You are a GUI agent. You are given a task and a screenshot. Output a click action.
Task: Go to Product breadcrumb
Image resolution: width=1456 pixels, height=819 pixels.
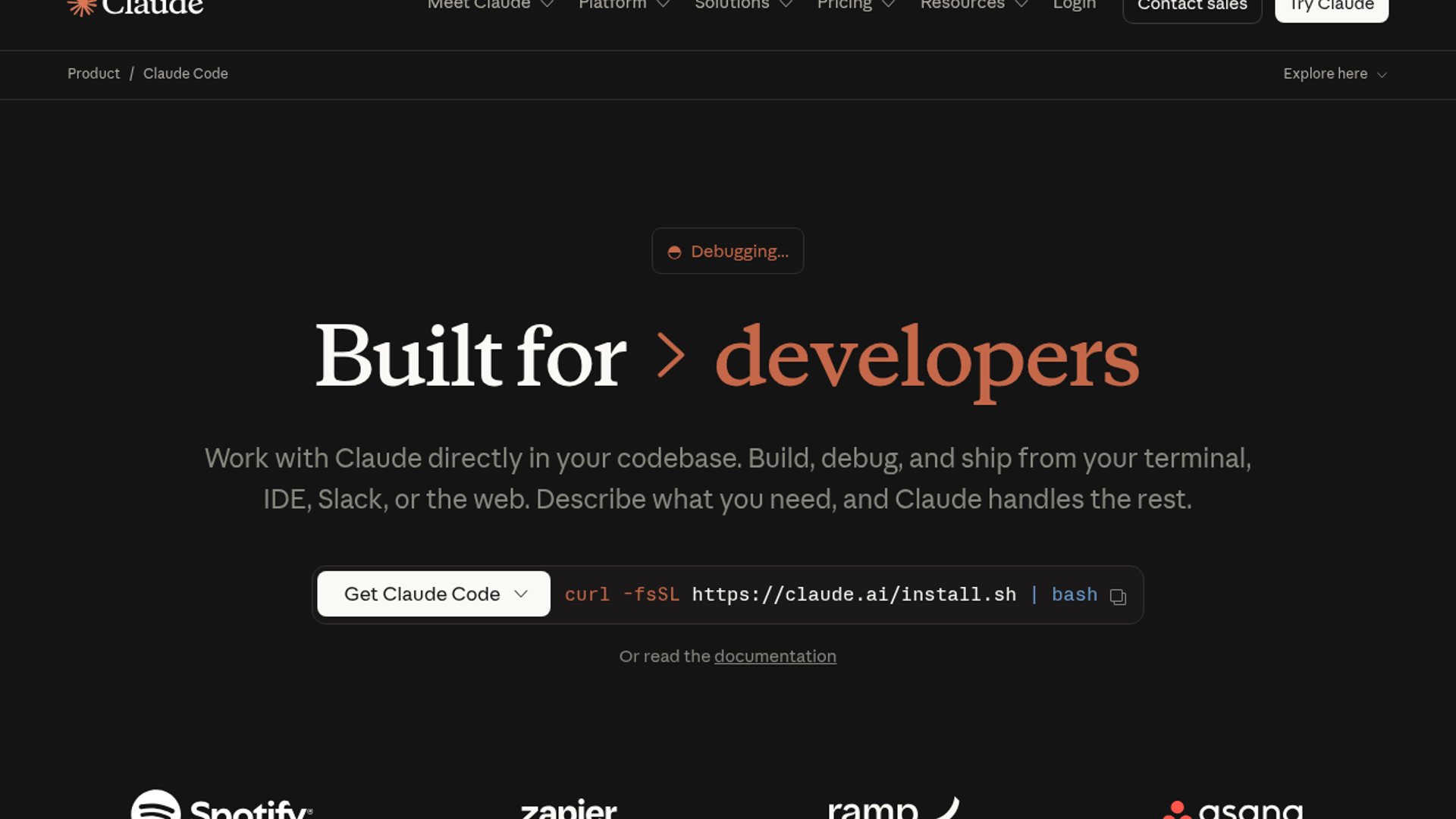pos(93,74)
